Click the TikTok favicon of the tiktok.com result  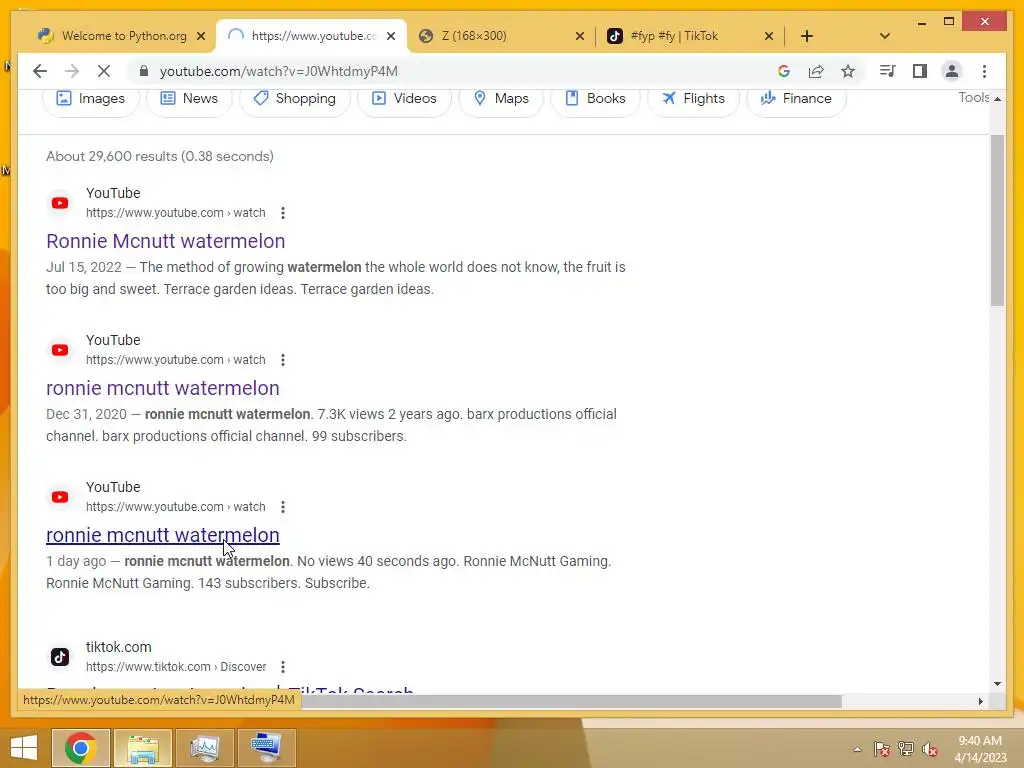pos(60,657)
